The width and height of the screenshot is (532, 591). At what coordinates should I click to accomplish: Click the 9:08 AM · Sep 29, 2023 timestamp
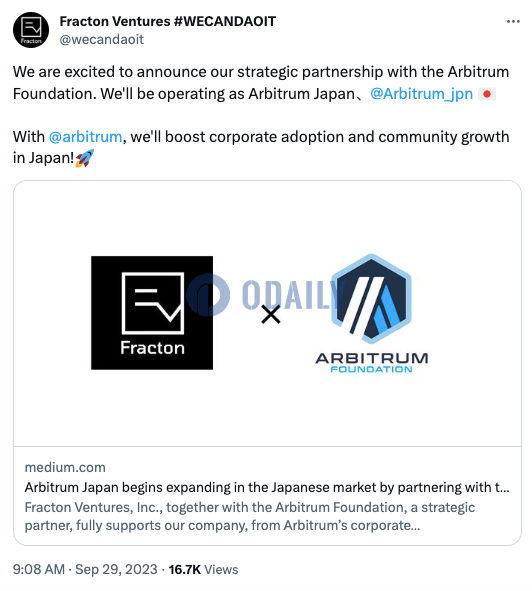click(x=85, y=569)
